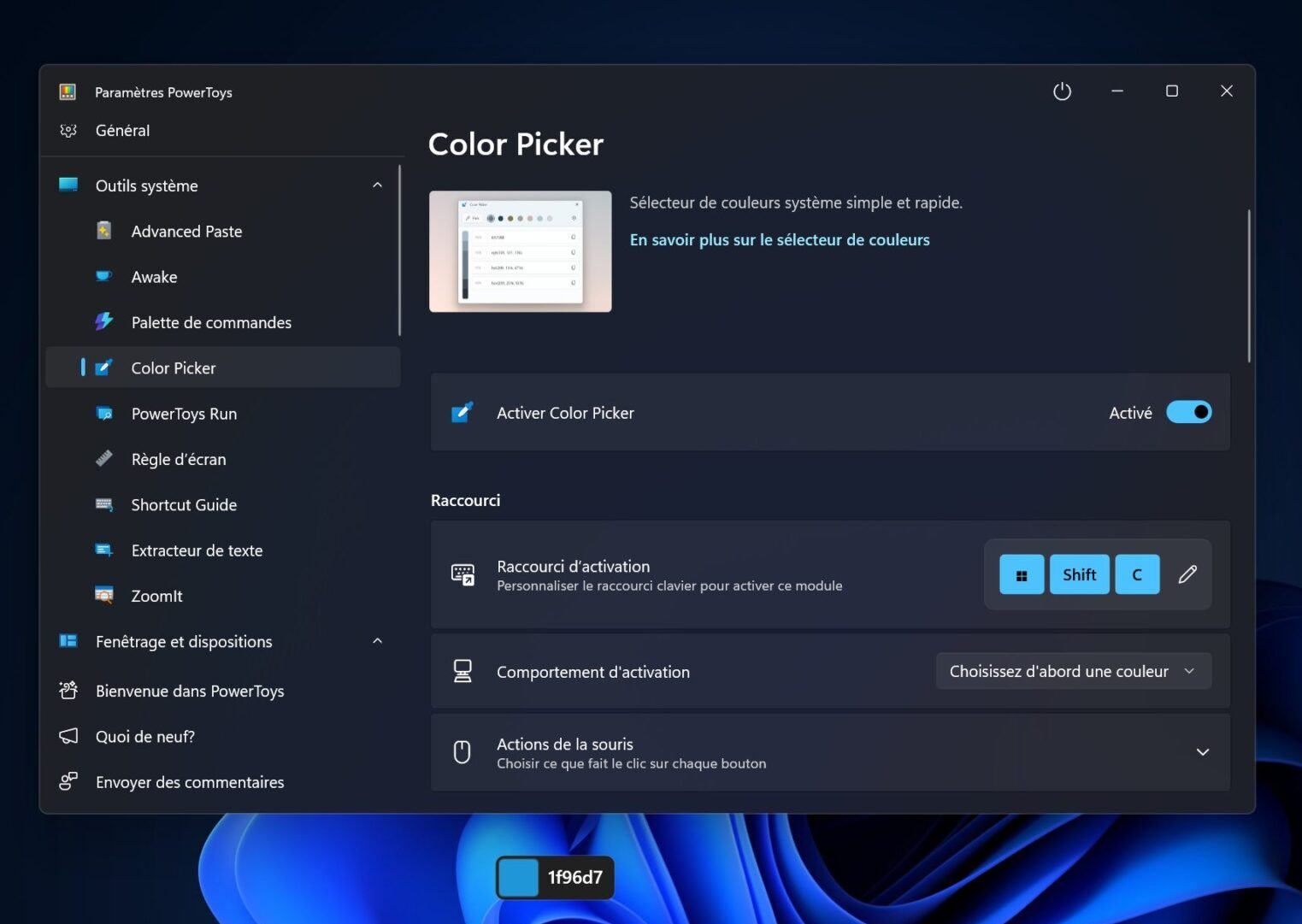The height and width of the screenshot is (924, 1302).
Task: Click the Fenêtrage et dispositions icon
Action: coord(68,640)
